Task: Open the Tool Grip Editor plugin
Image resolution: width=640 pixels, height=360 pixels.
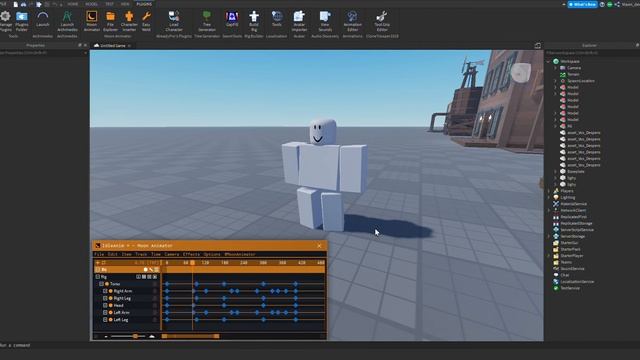Action: 382,21
